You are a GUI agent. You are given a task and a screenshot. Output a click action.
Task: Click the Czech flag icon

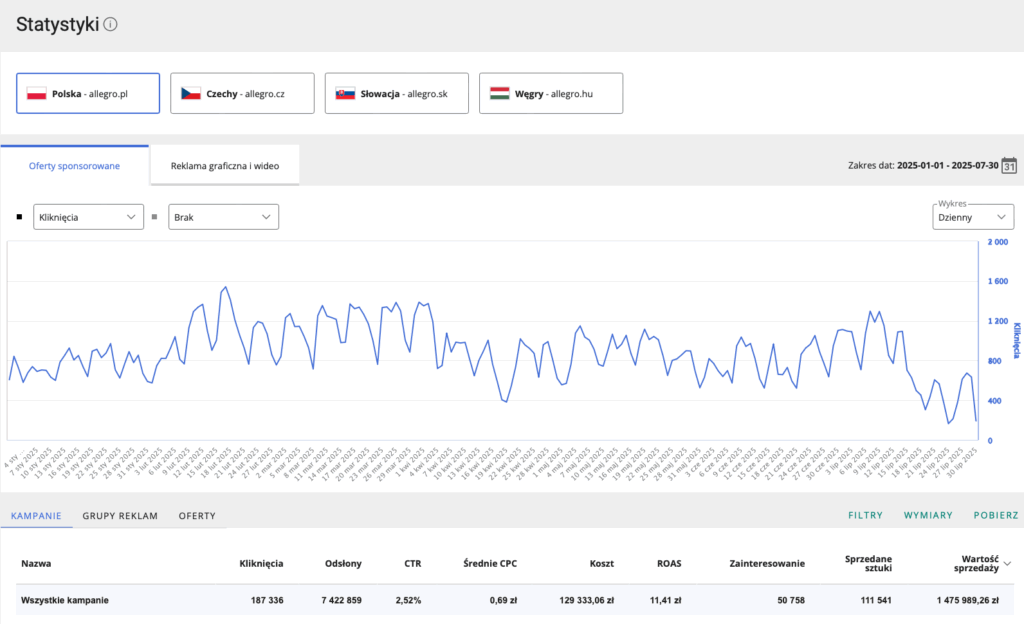coord(191,93)
